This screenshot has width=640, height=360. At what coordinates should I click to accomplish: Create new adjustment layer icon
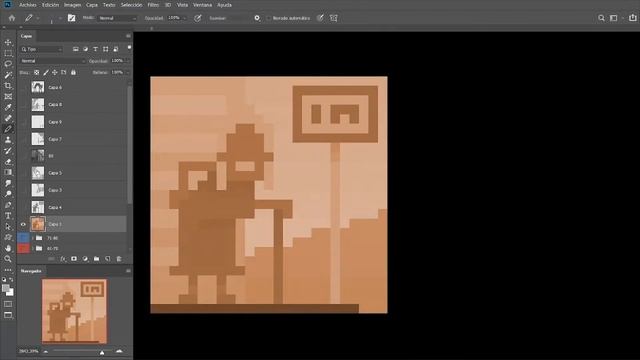[x=85, y=259]
